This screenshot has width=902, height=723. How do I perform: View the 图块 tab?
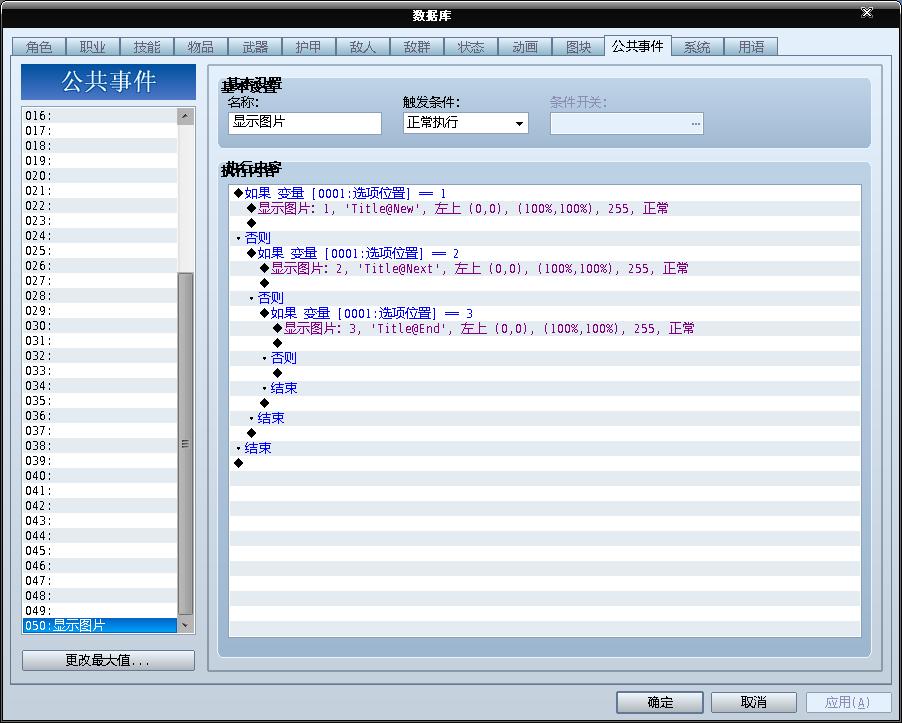(579, 47)
